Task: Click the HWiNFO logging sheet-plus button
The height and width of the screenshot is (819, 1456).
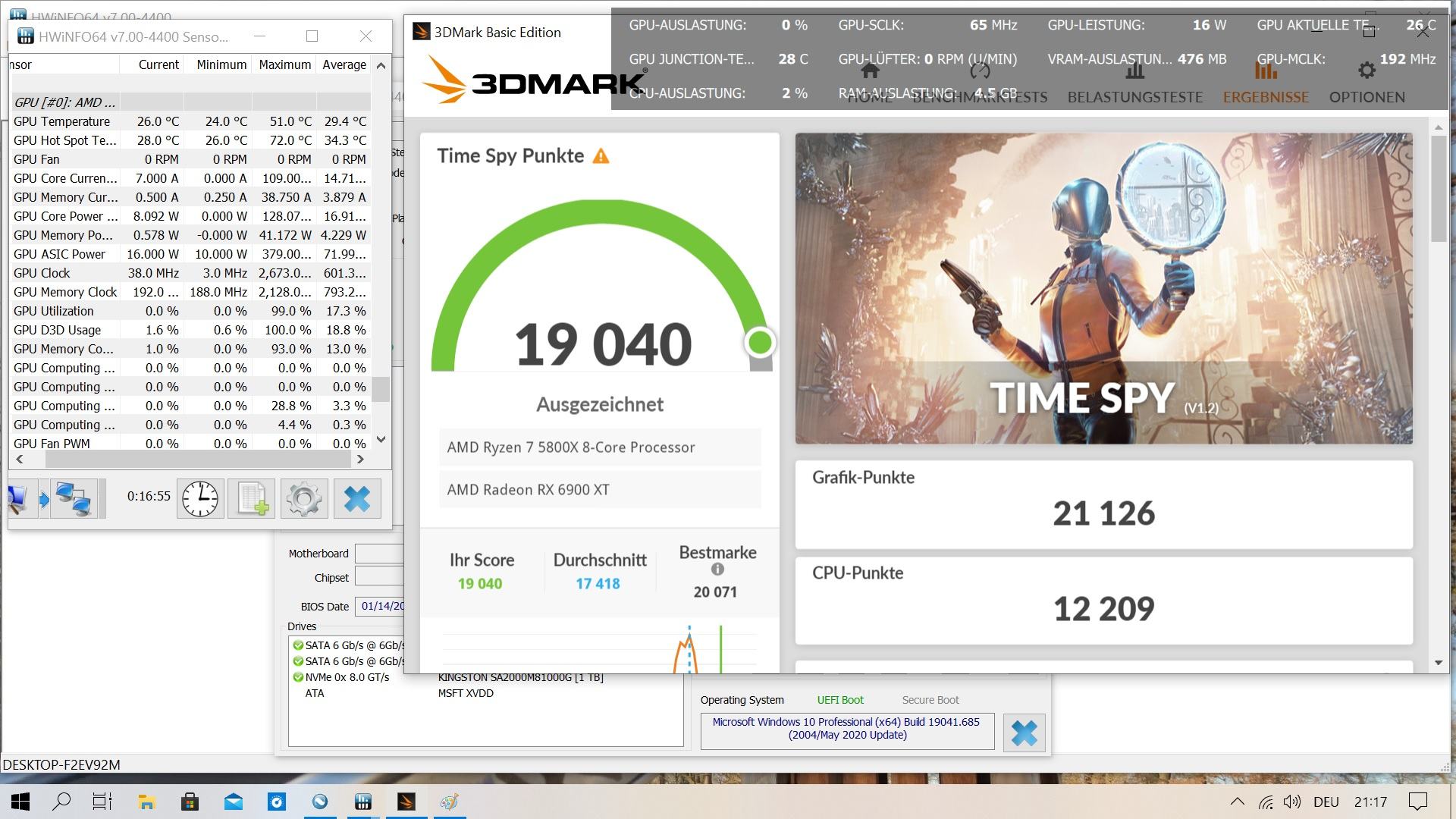Action: point(253,498)
